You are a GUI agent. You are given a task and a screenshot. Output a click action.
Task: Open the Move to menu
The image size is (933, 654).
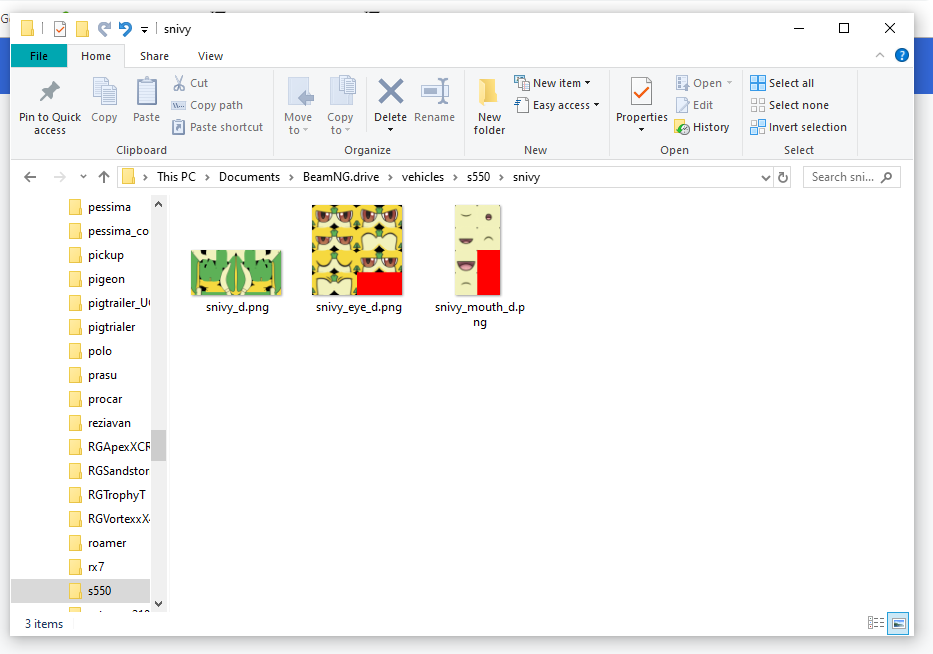pyautogui.click(x=298, y=106)
